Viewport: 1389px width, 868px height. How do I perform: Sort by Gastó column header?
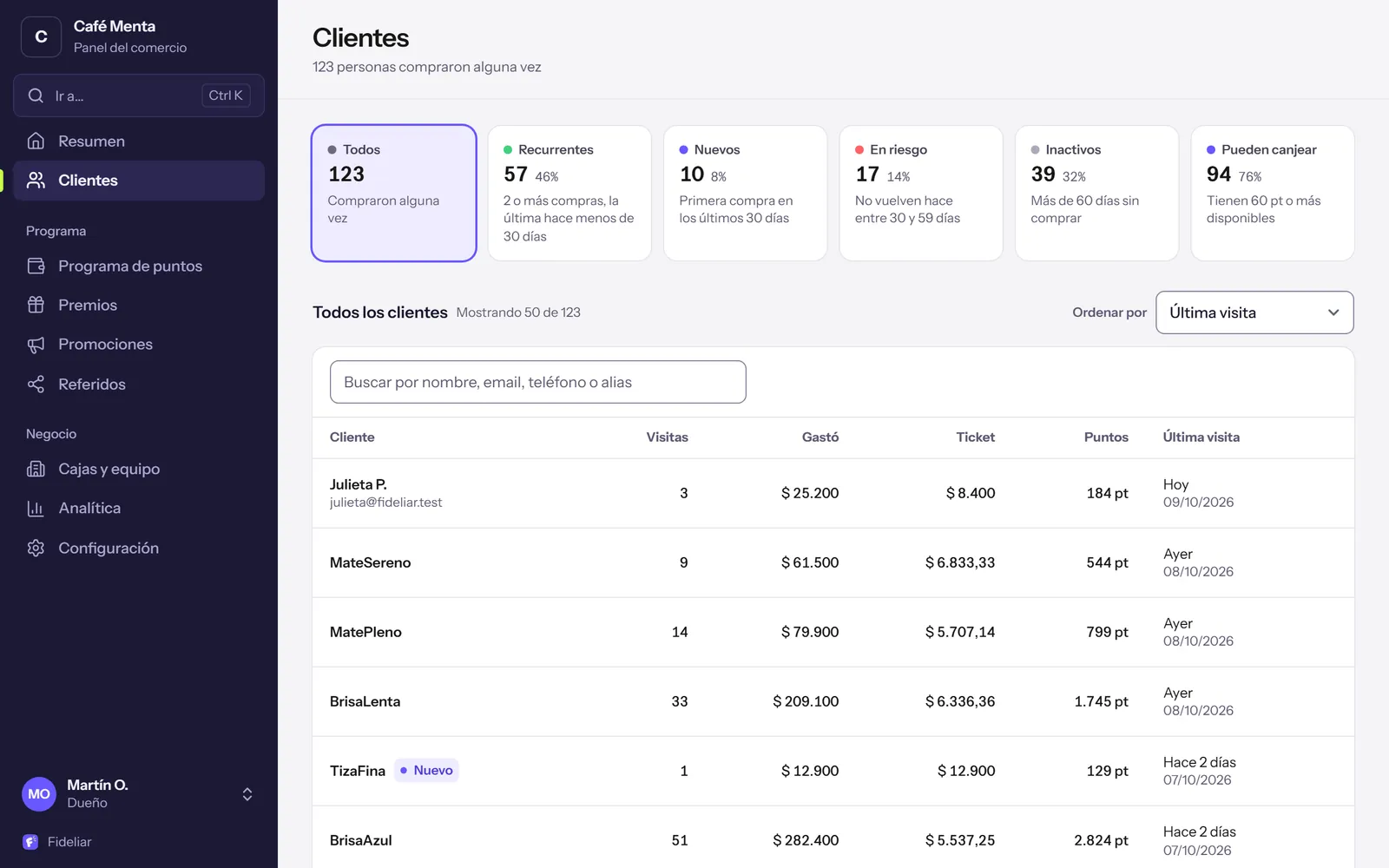[820, 437]
